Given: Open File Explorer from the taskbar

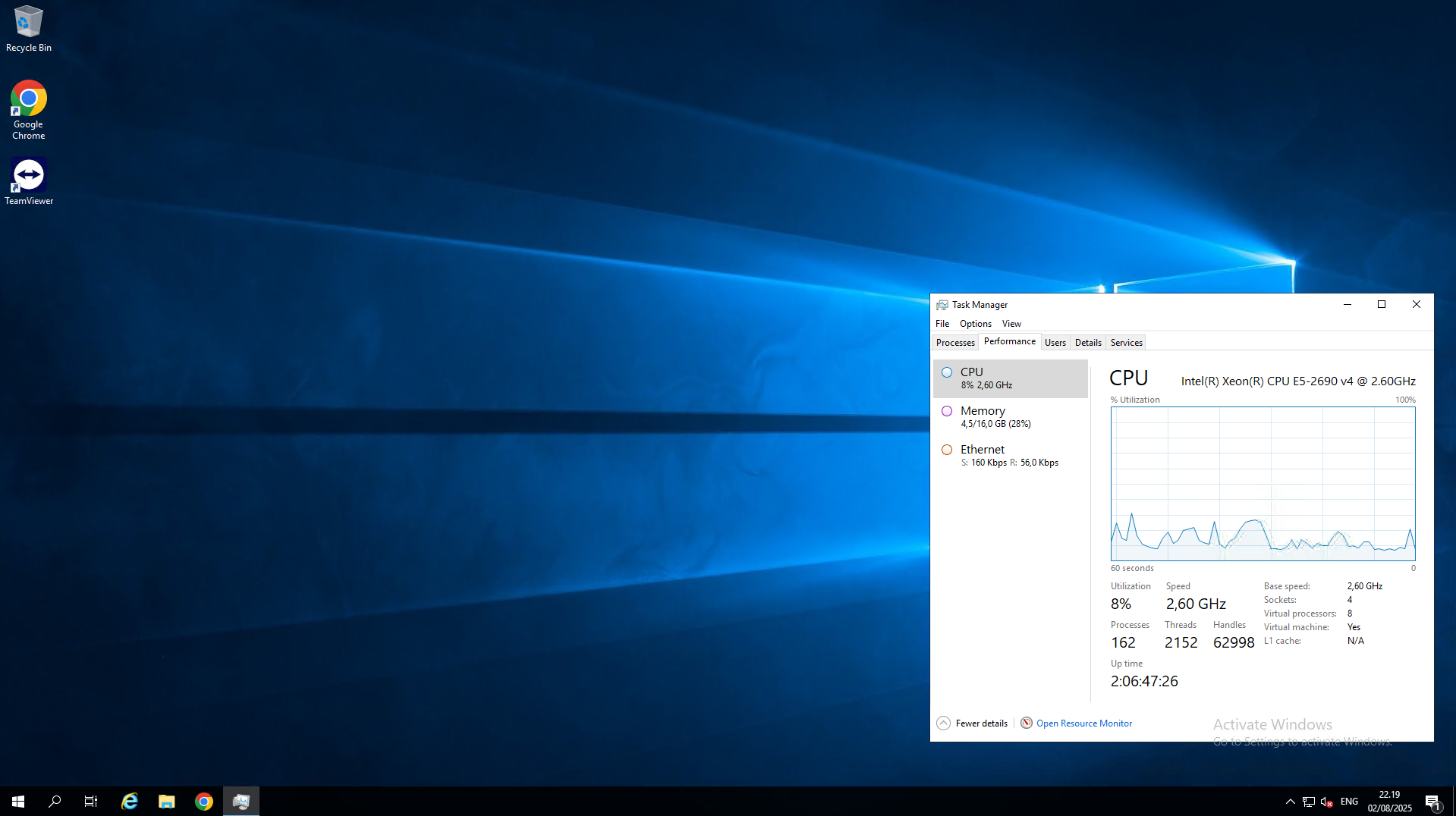Looking at the screenshot, I should point(167,801).
